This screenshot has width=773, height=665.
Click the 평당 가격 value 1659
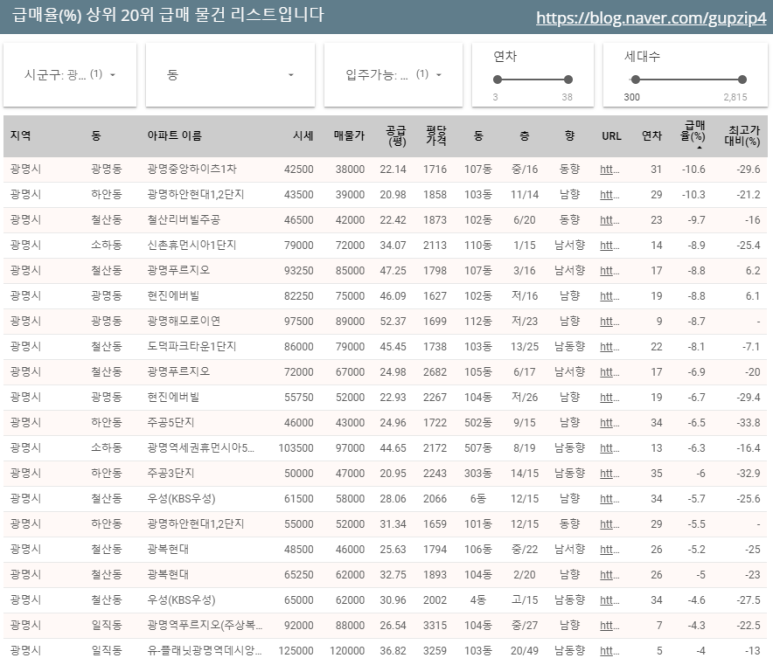[x=435, y=524]
